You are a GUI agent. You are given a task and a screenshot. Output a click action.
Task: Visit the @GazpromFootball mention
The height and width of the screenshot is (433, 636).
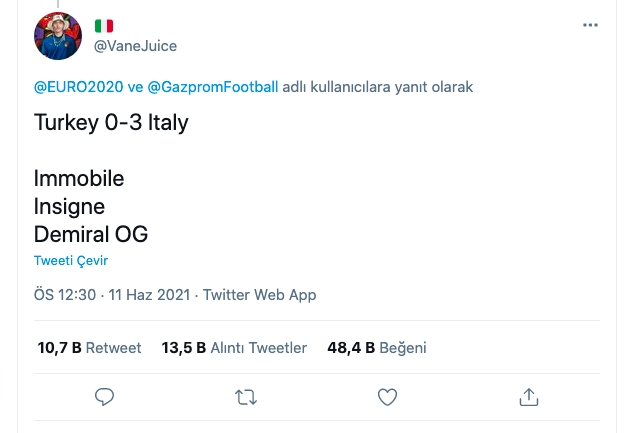(x=213, y=87)
